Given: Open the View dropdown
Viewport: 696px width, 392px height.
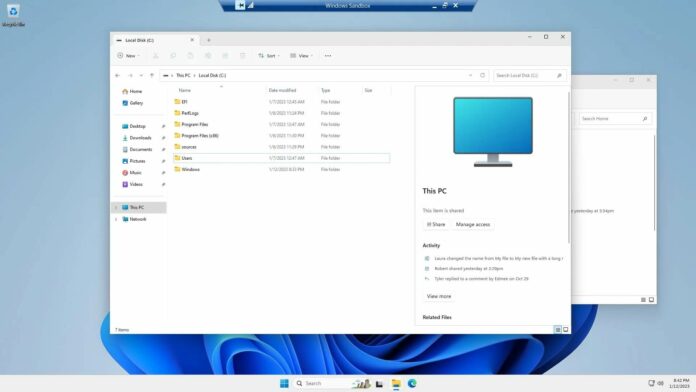Looking at the screenshot, I should 301,56.
